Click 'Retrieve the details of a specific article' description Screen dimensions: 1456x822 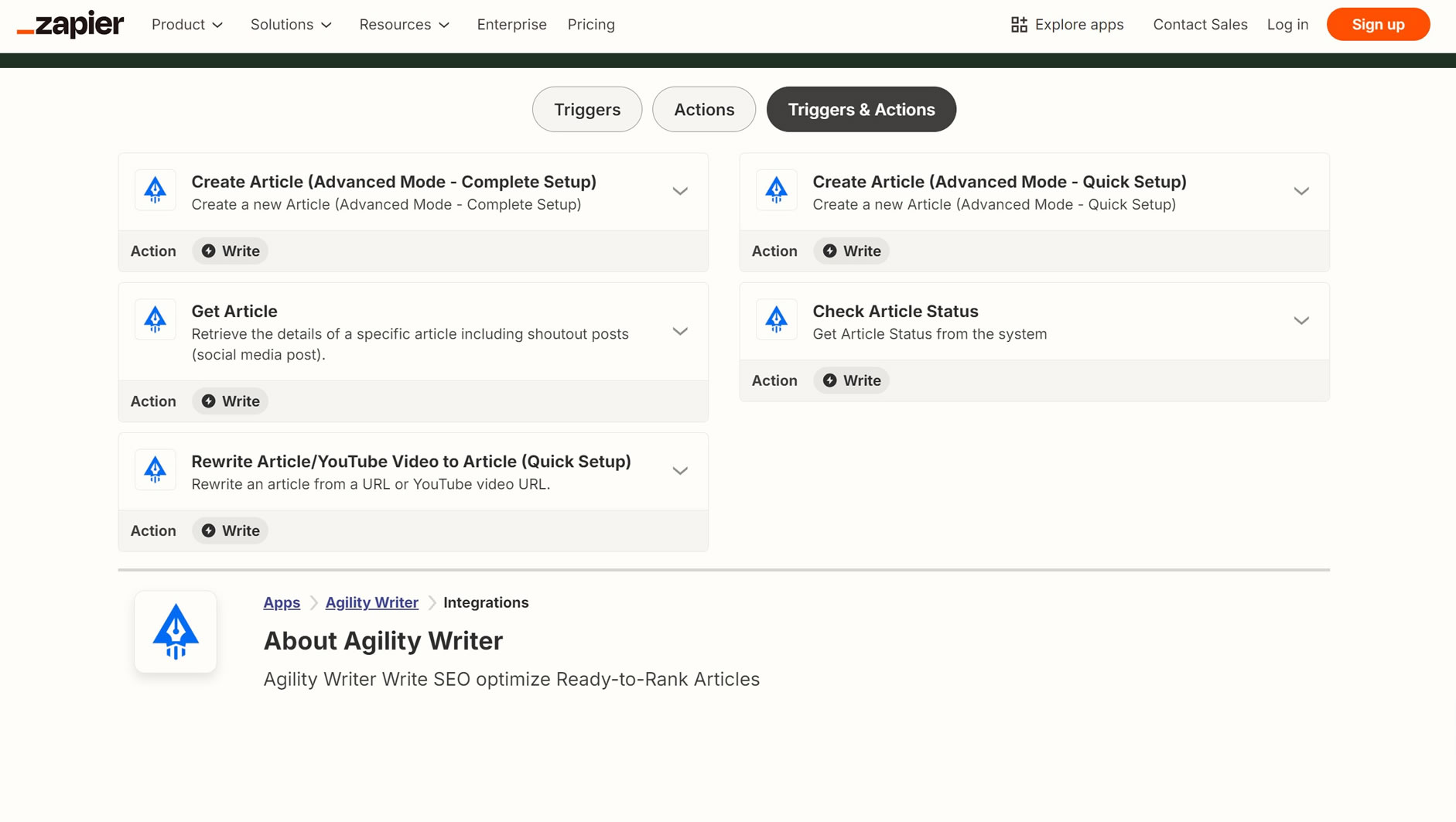pos(410,344)
